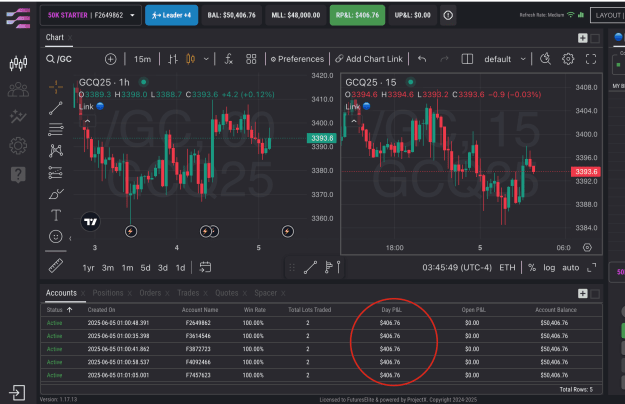Expand the chart type dropdown arrow
This screenshot has height=404, width=625.
click(206, 59)
